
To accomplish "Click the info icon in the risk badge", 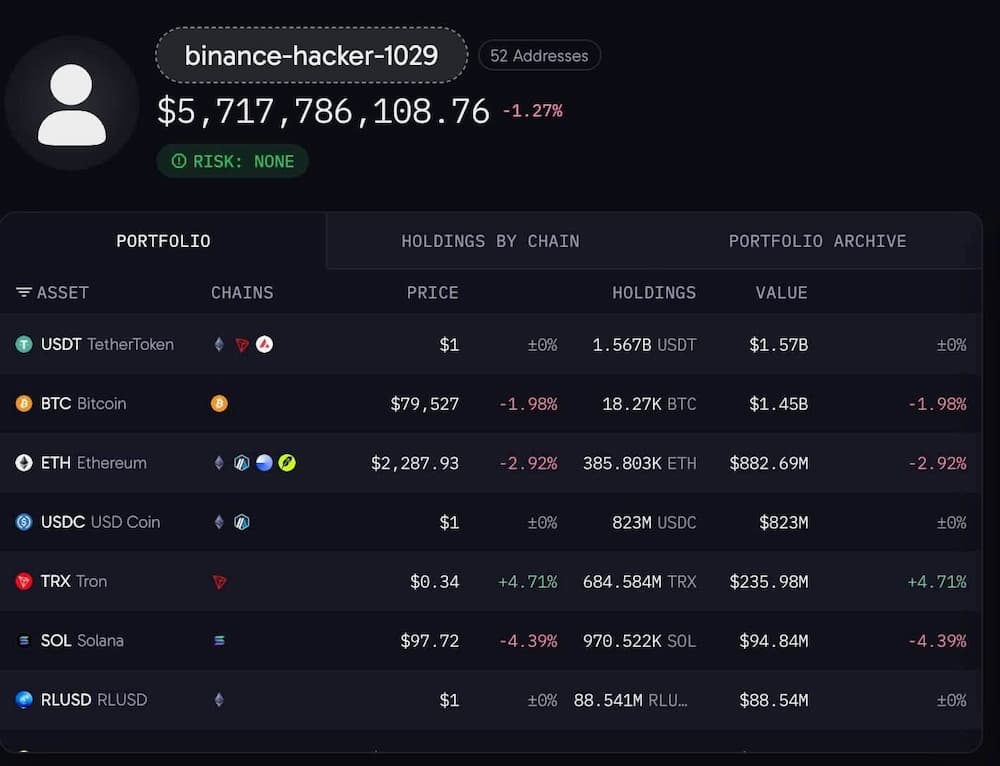I will pyautogui.click(x=179, y=161).
